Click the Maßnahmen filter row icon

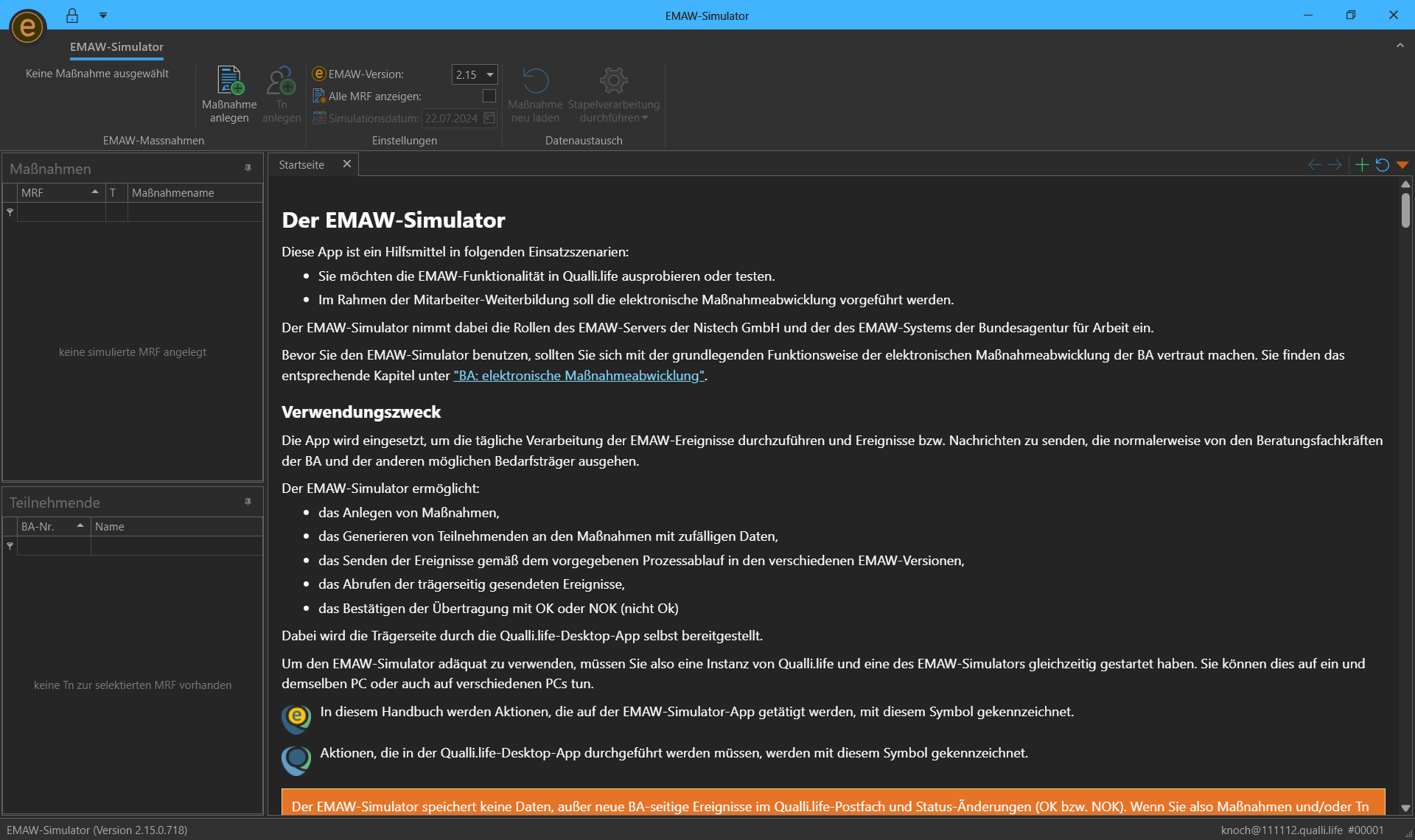(10, 212)
